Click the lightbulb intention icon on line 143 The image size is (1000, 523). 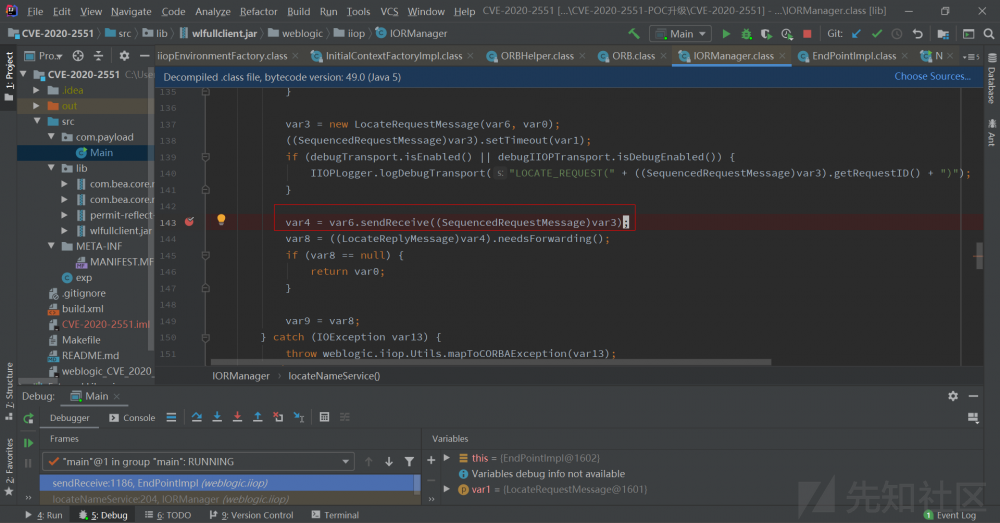[221, 220]
